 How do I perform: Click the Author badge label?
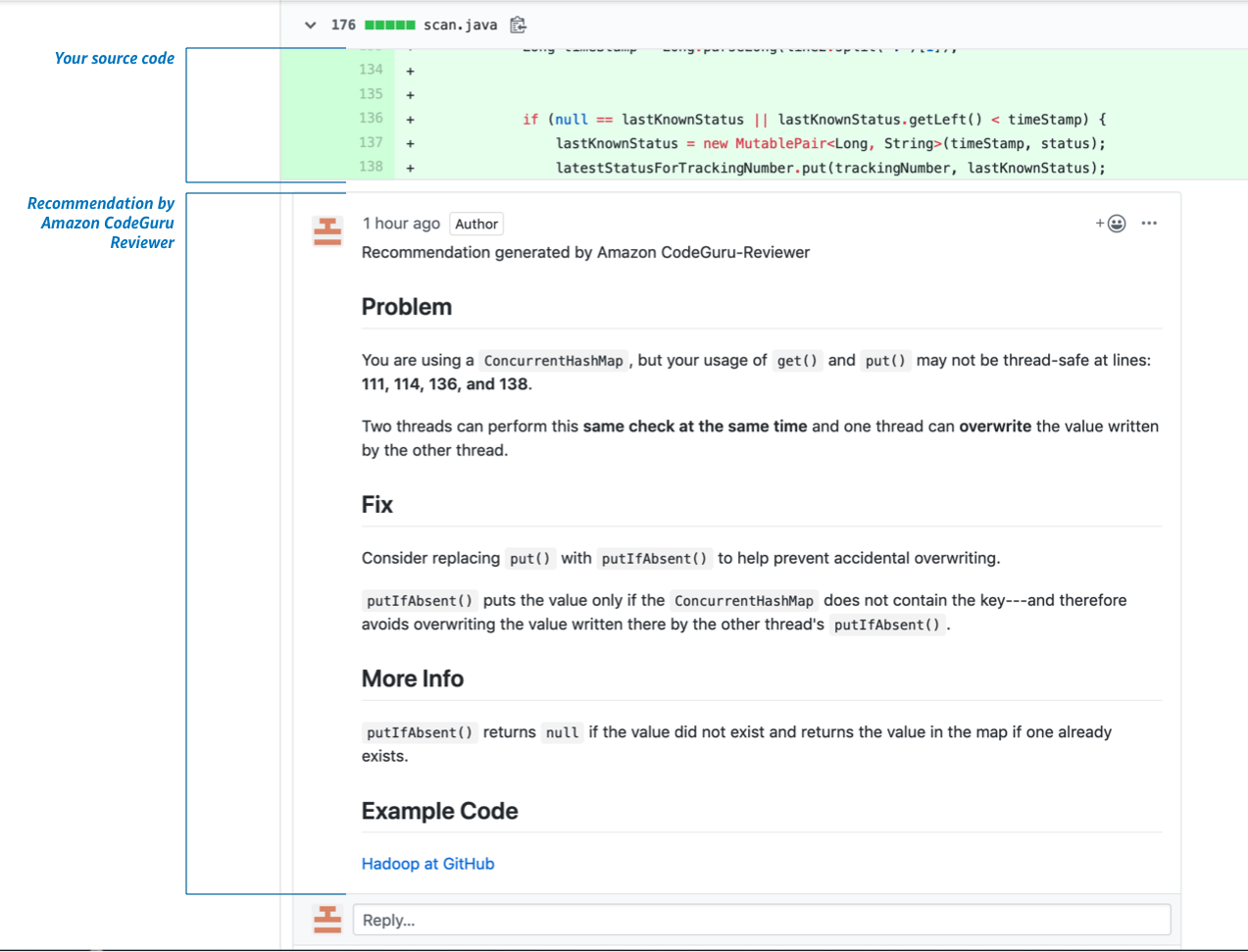pos(476,225)
